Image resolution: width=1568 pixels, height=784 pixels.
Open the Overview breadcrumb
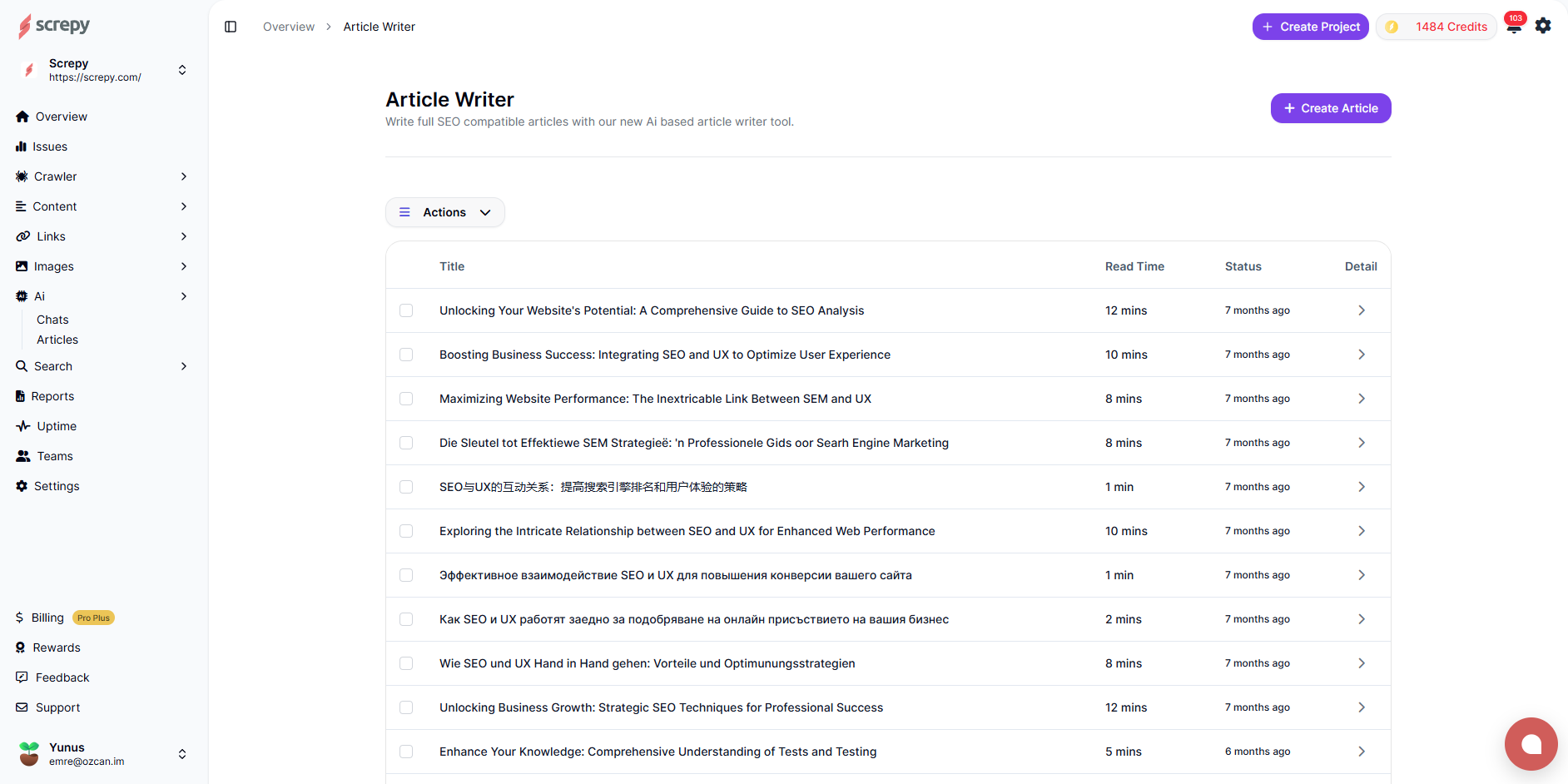288,26
